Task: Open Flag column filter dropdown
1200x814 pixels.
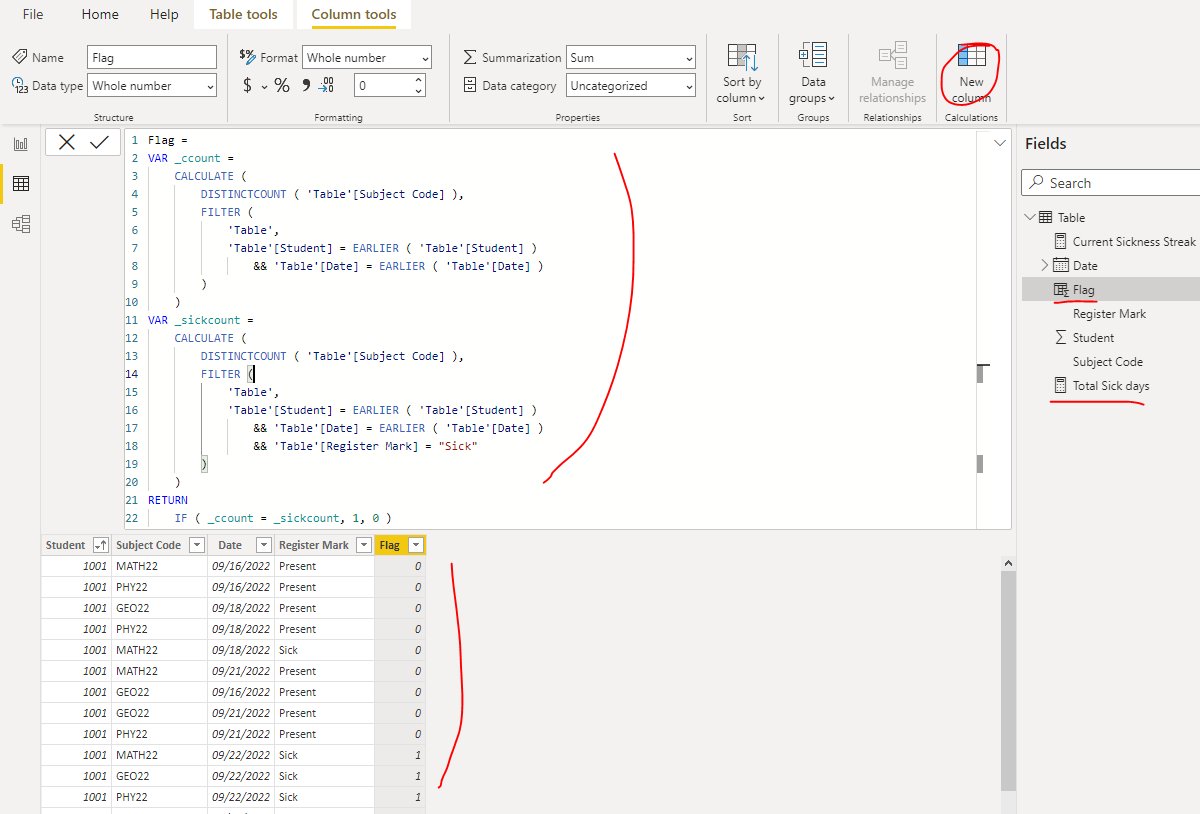Action: pyautogui.click(x=415, y=545)
